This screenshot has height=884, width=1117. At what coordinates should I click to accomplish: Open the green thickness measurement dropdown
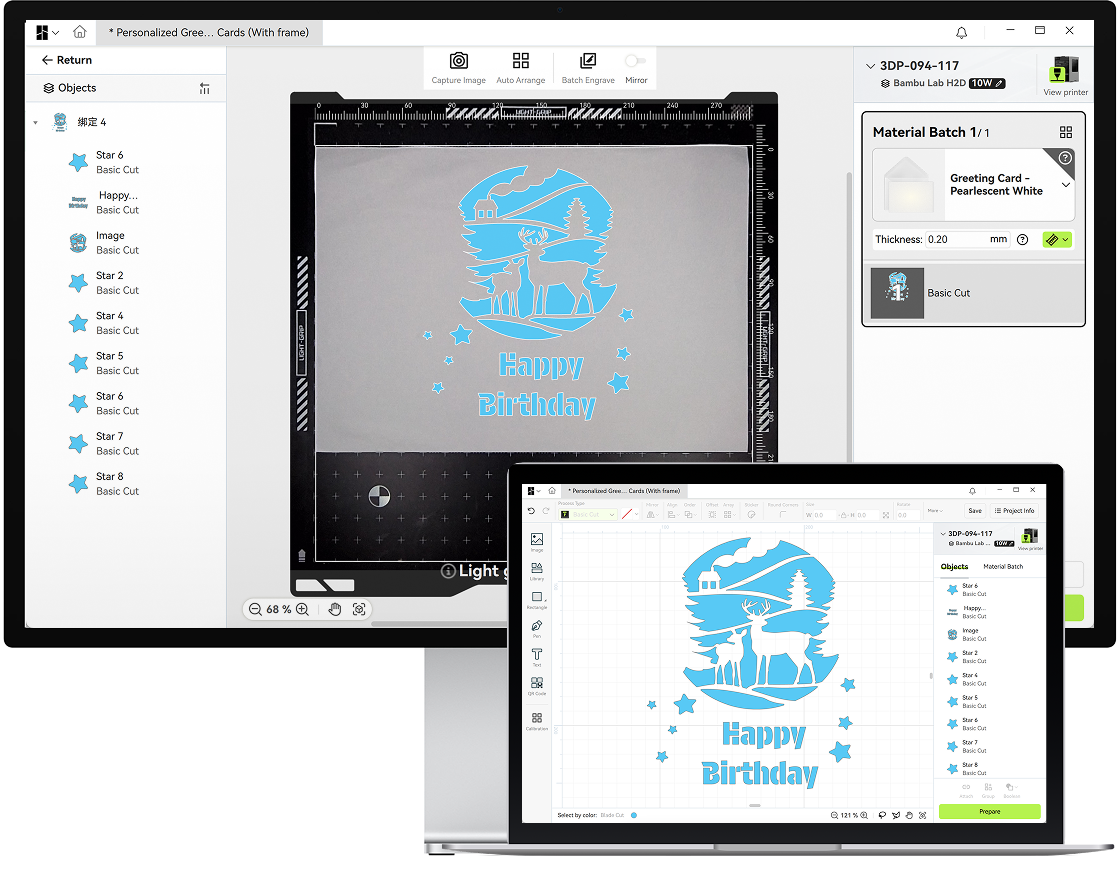coord(1057,240)
